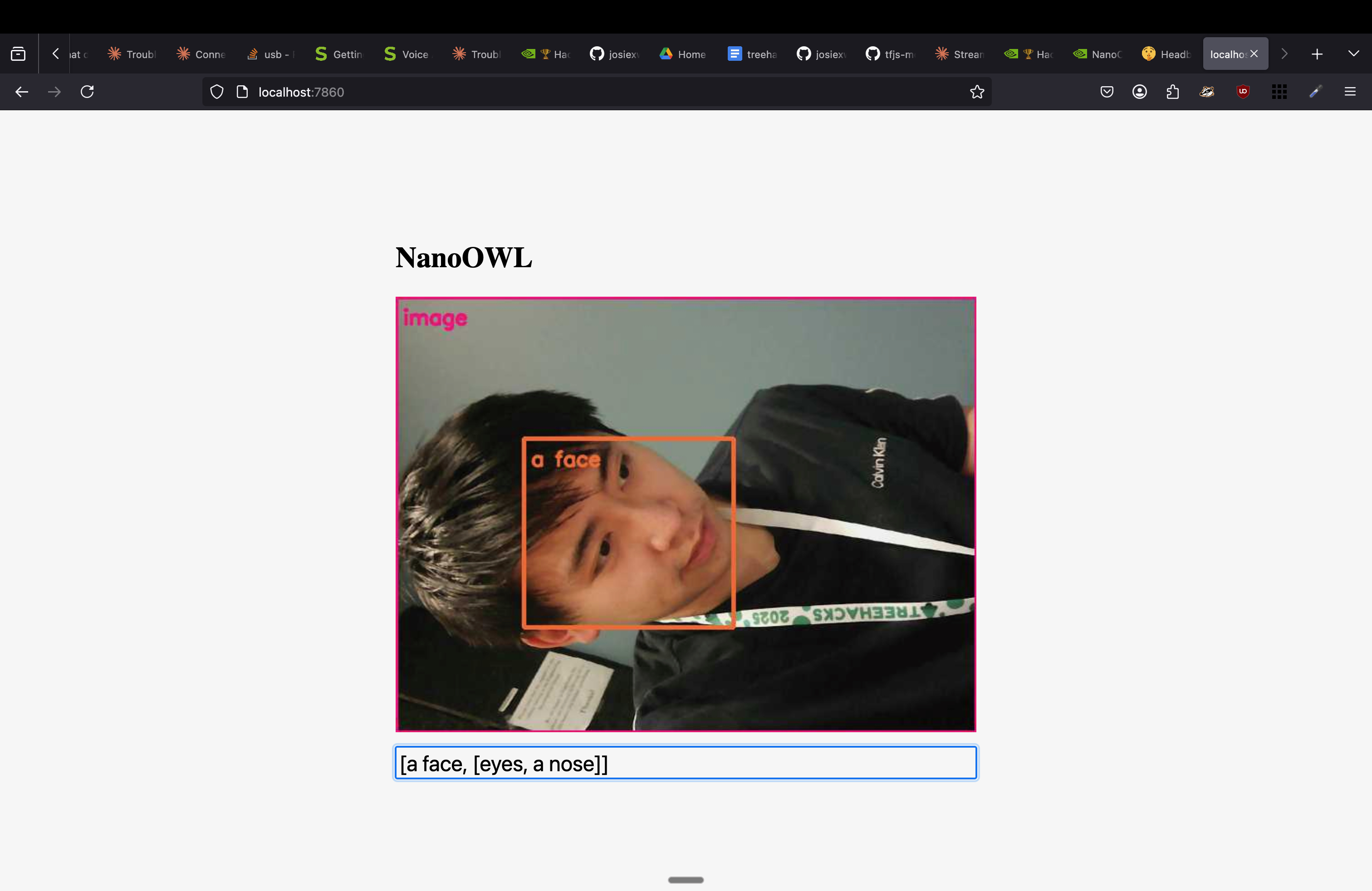The image size is (1372, 891).
Task: Open a new tab
Action: [x=1317, y=54]
